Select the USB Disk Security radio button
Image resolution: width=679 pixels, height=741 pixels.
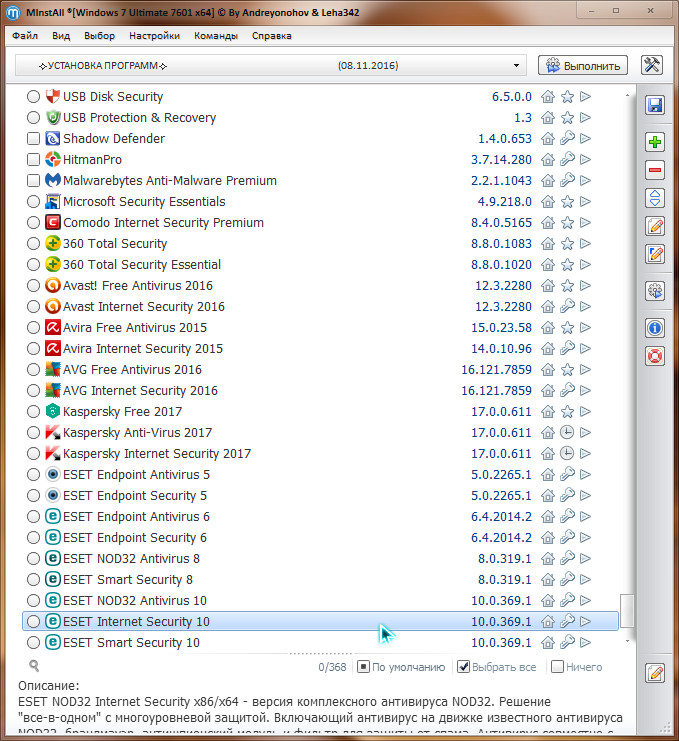point(33,96)
